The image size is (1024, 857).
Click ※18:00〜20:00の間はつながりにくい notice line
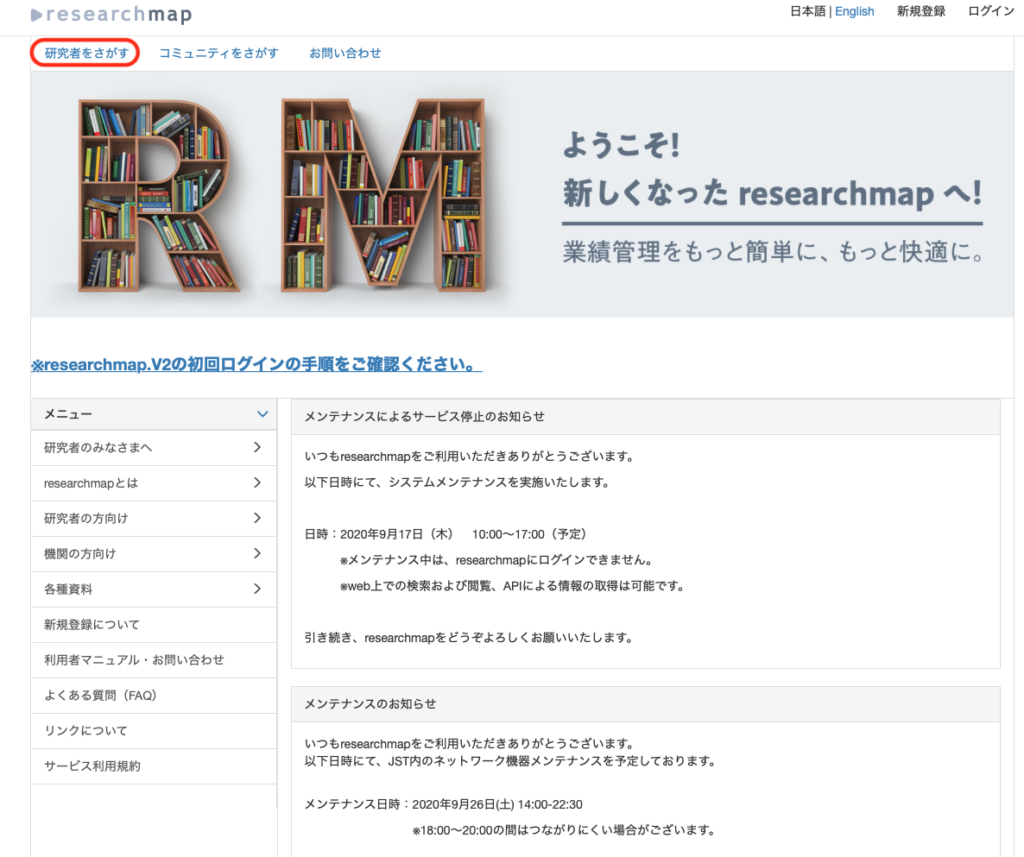564,830
